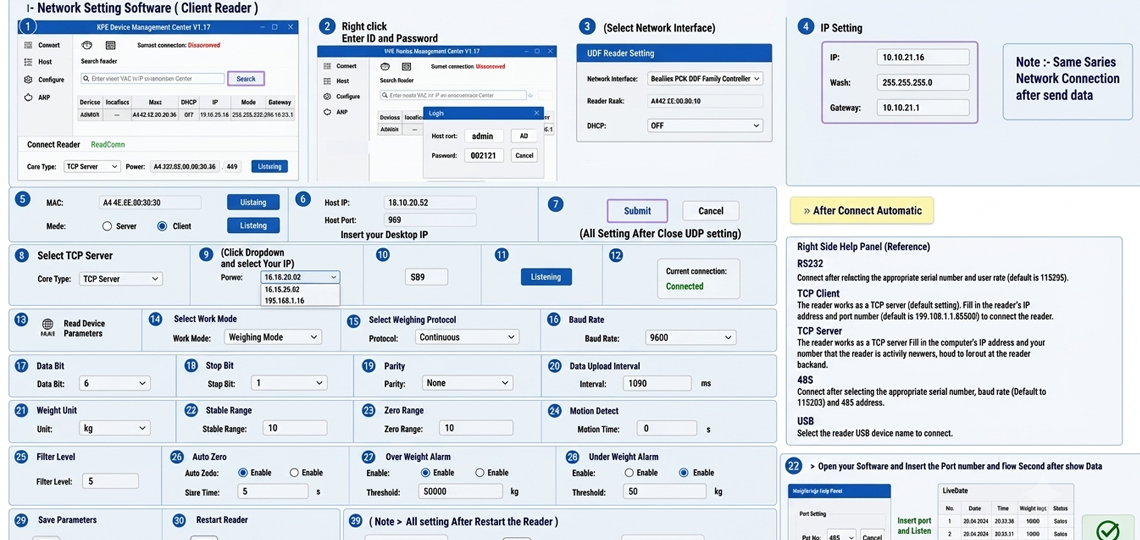Click Cancel next to the Submit button

click(x=711, y=211)
